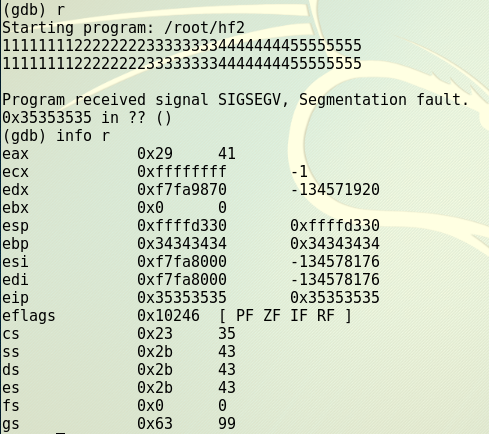The width and height of the screenshot is (489, 434).
Task: Click gs decimal value 99
Action: tap(227, 424)
